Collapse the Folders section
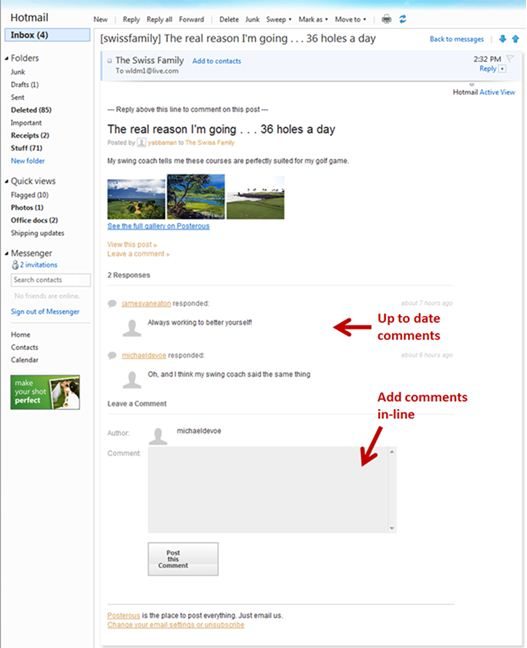Screen dimensions: 527x648 7,58
